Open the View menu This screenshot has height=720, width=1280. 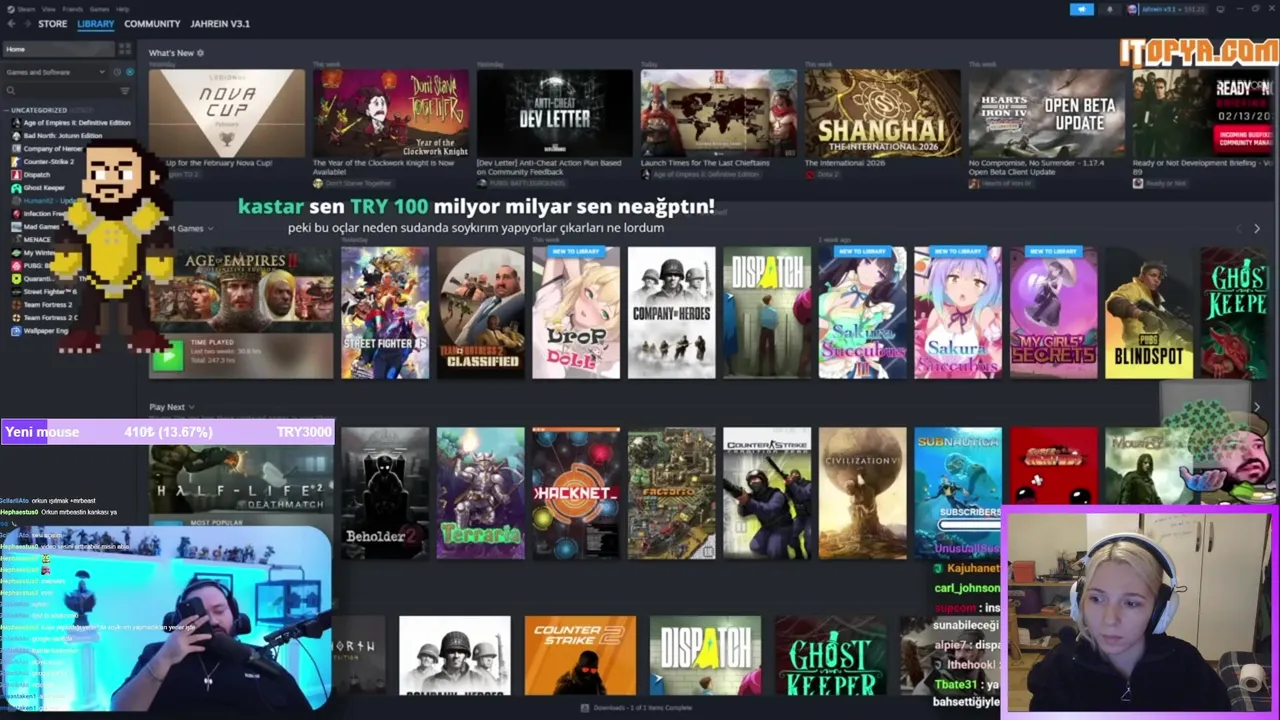[x=49, y=9]
